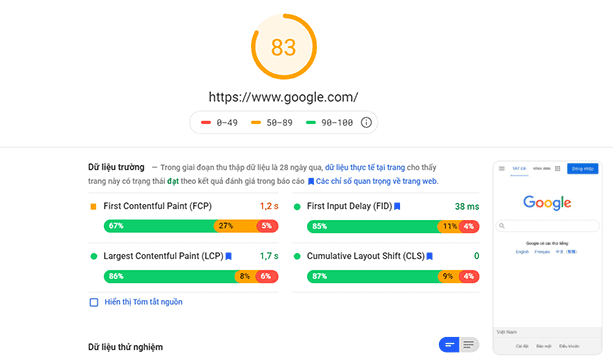Click the Hiển thị Tóm tắt nguồn label
Viewport: 613px width, 360px height.
(x=143, y=302)
